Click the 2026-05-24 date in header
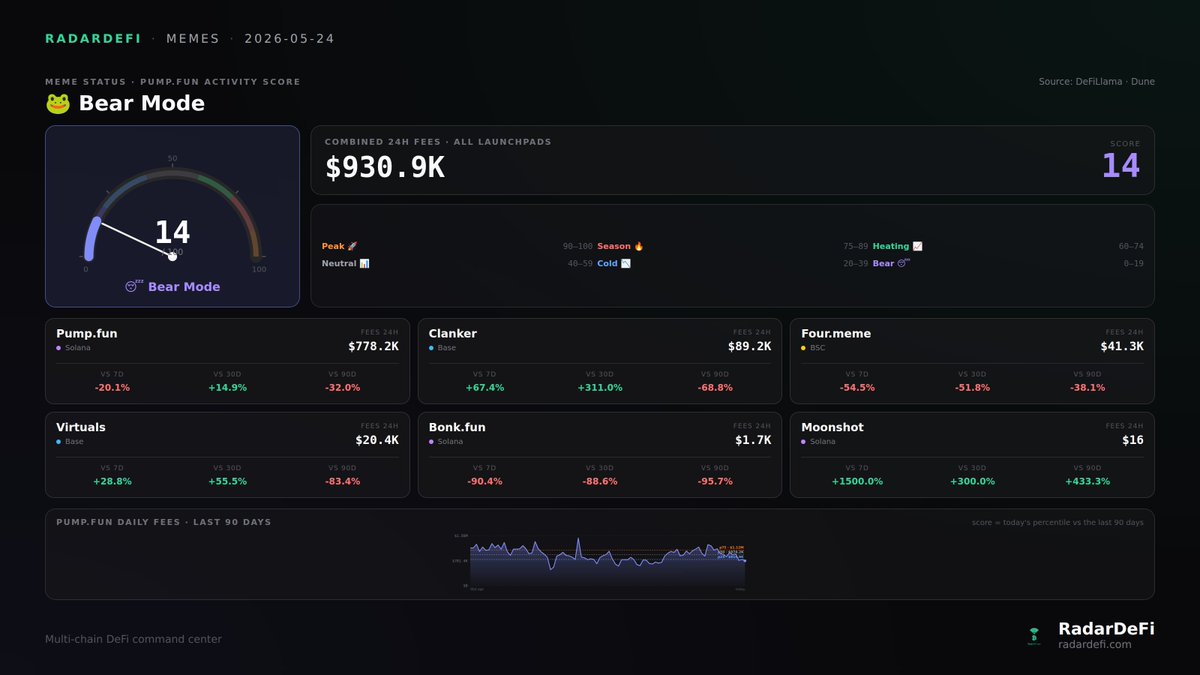Screen dimensions: 1200x675 (290, 39)
